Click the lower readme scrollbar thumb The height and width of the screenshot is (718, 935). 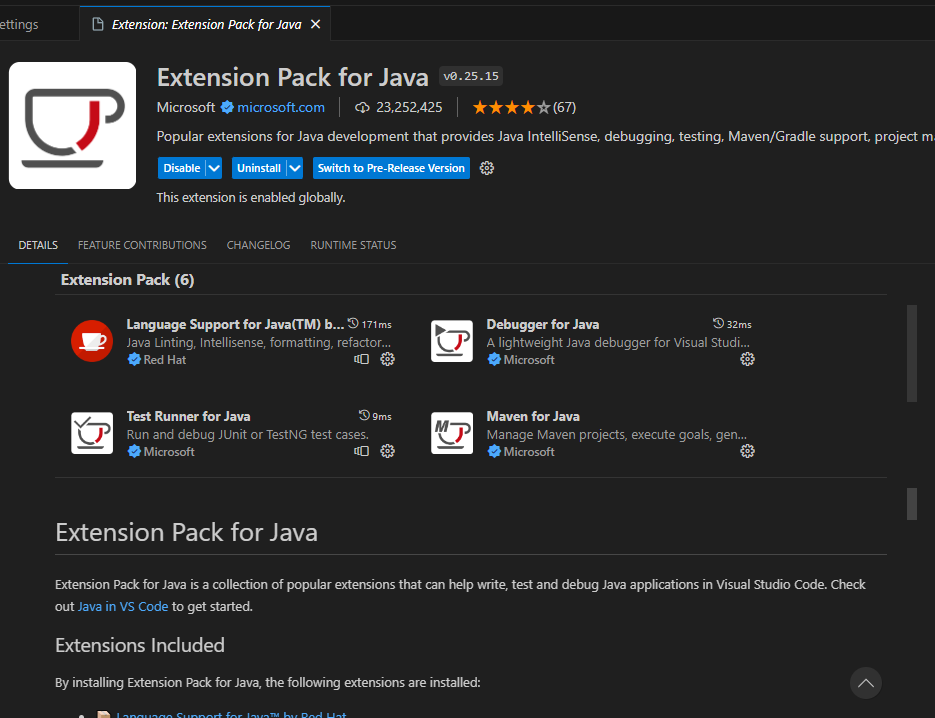tap(911, 505)
